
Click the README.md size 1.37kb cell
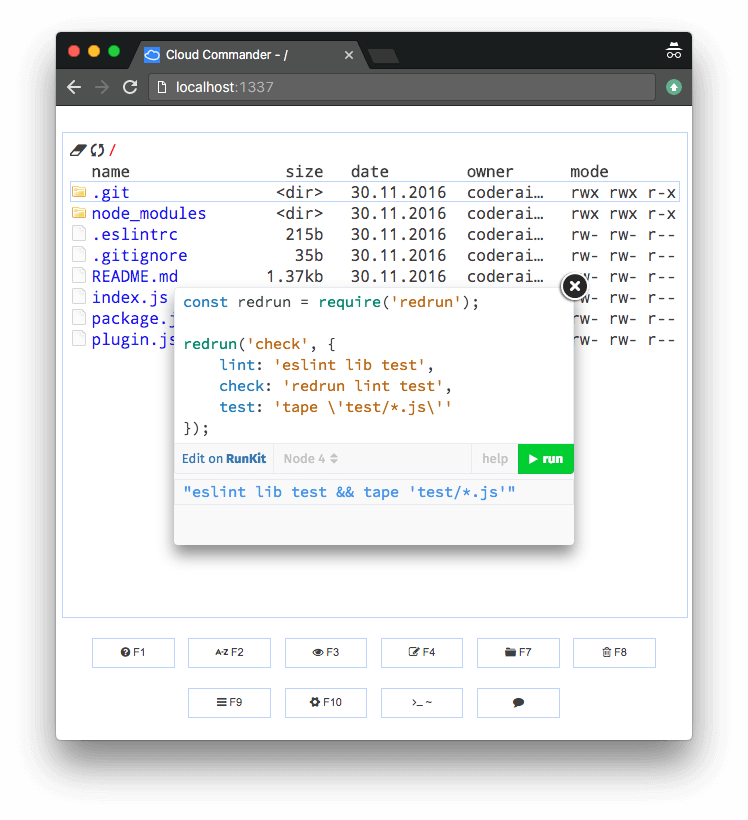pyautogui.click(x=294, y=276)
